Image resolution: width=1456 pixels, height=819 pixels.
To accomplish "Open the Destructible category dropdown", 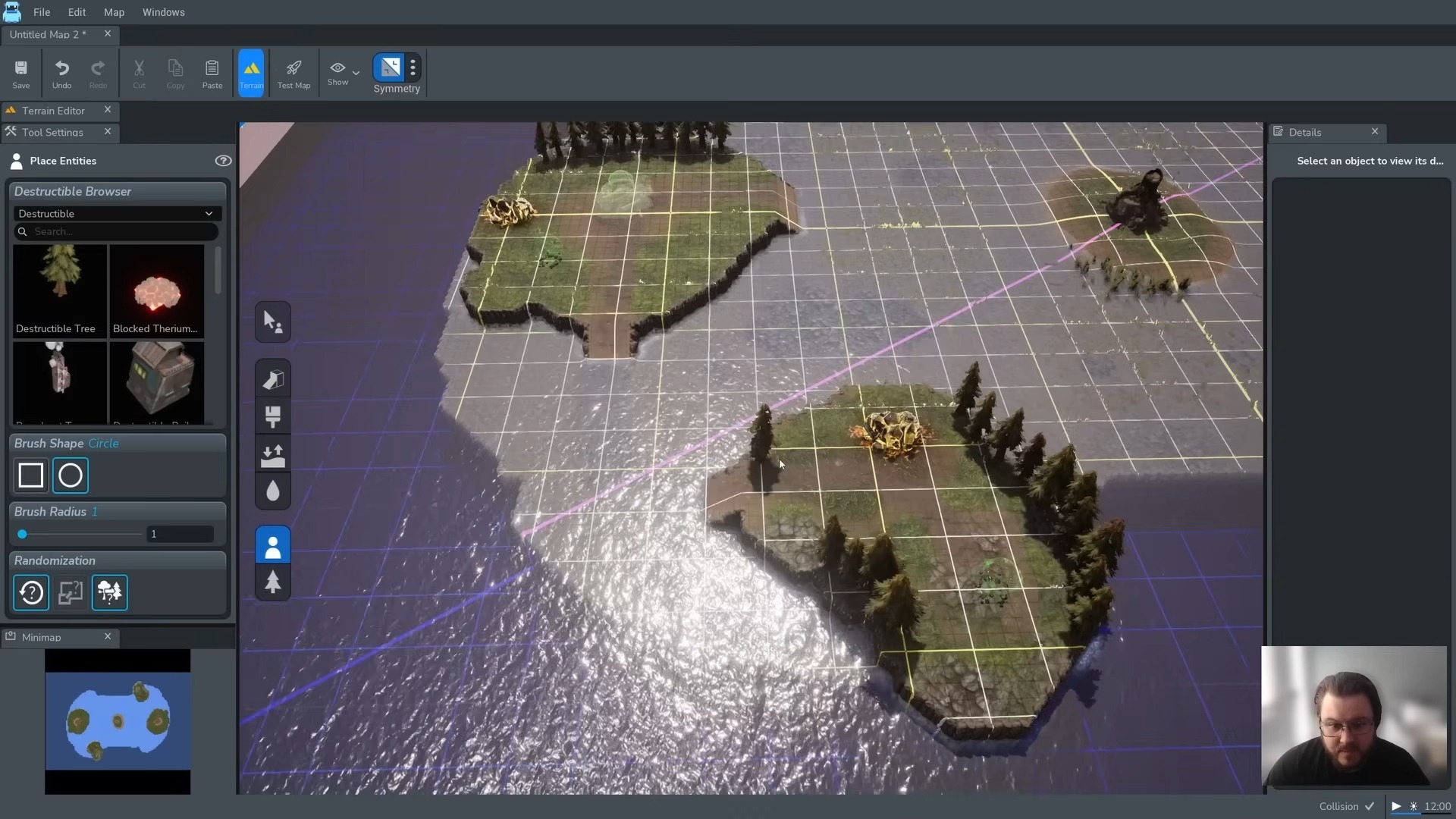I will click(117, 214).
